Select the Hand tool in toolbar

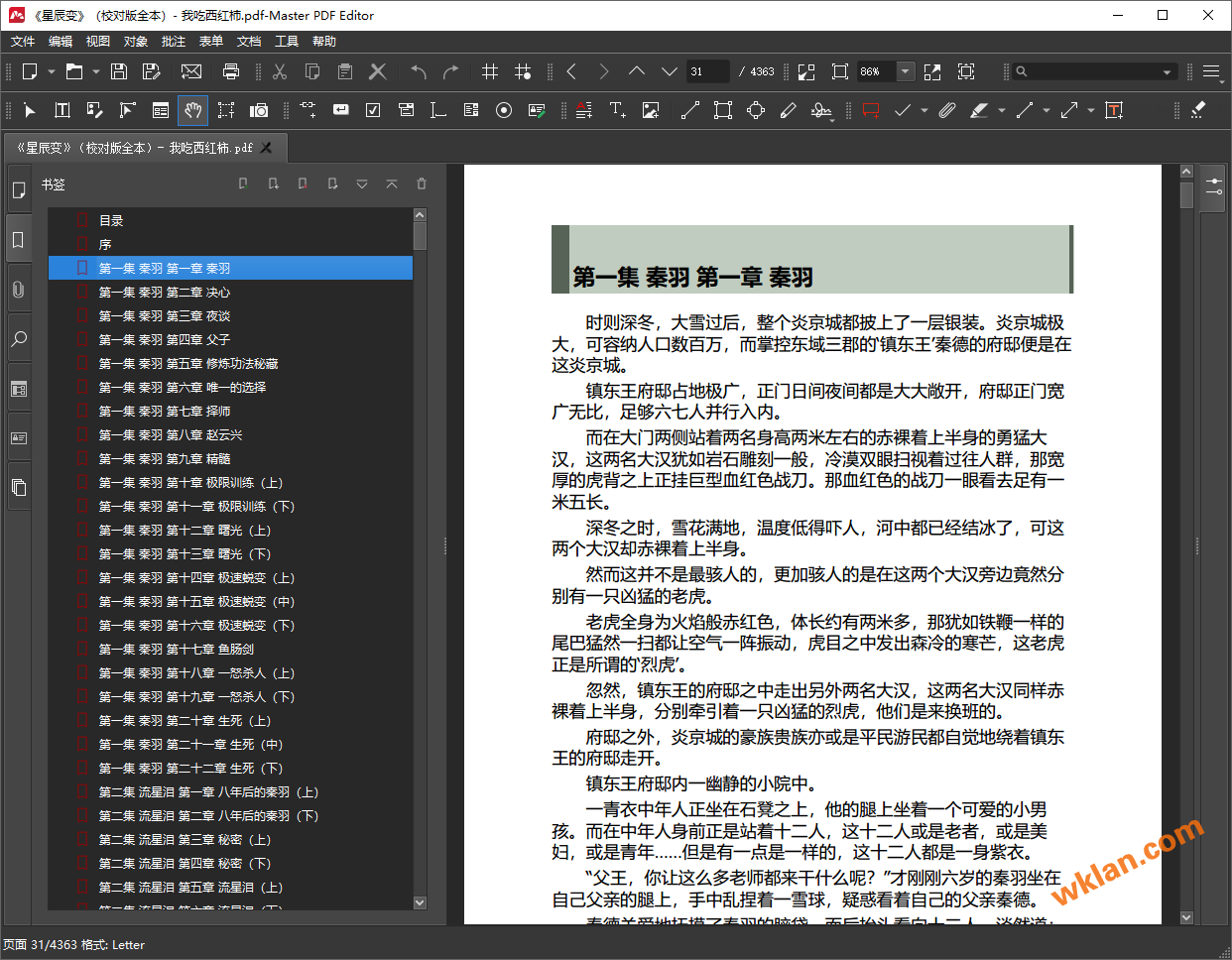click(193, 110)
